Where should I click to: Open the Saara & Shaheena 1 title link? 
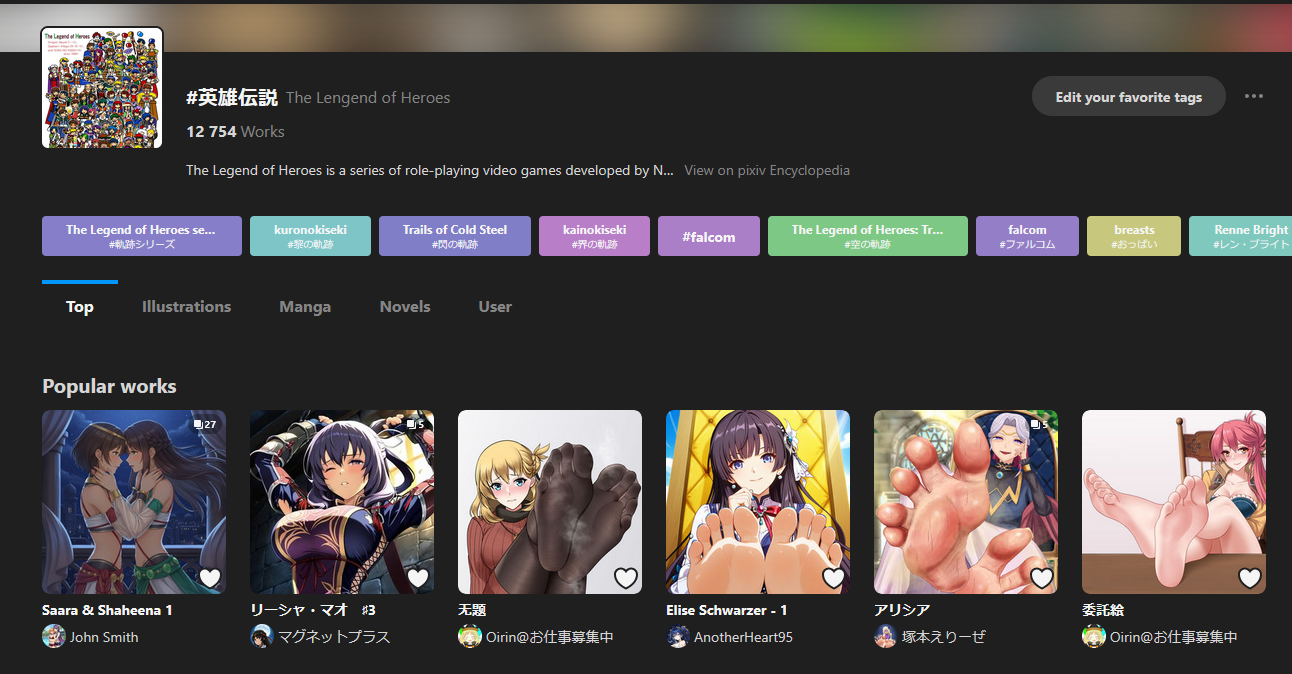click(107, 610)
